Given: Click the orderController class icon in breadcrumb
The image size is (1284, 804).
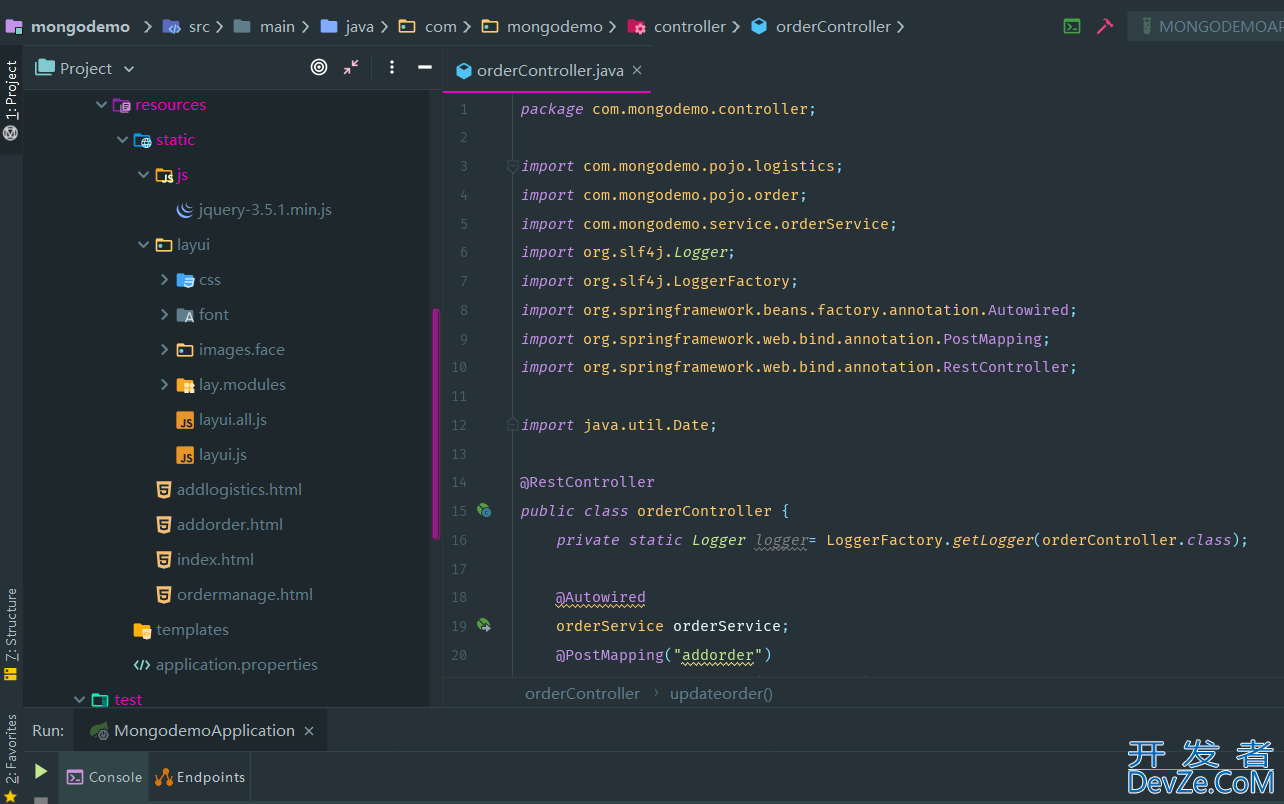Looking at the screenshot, I should tap(759, 27).
